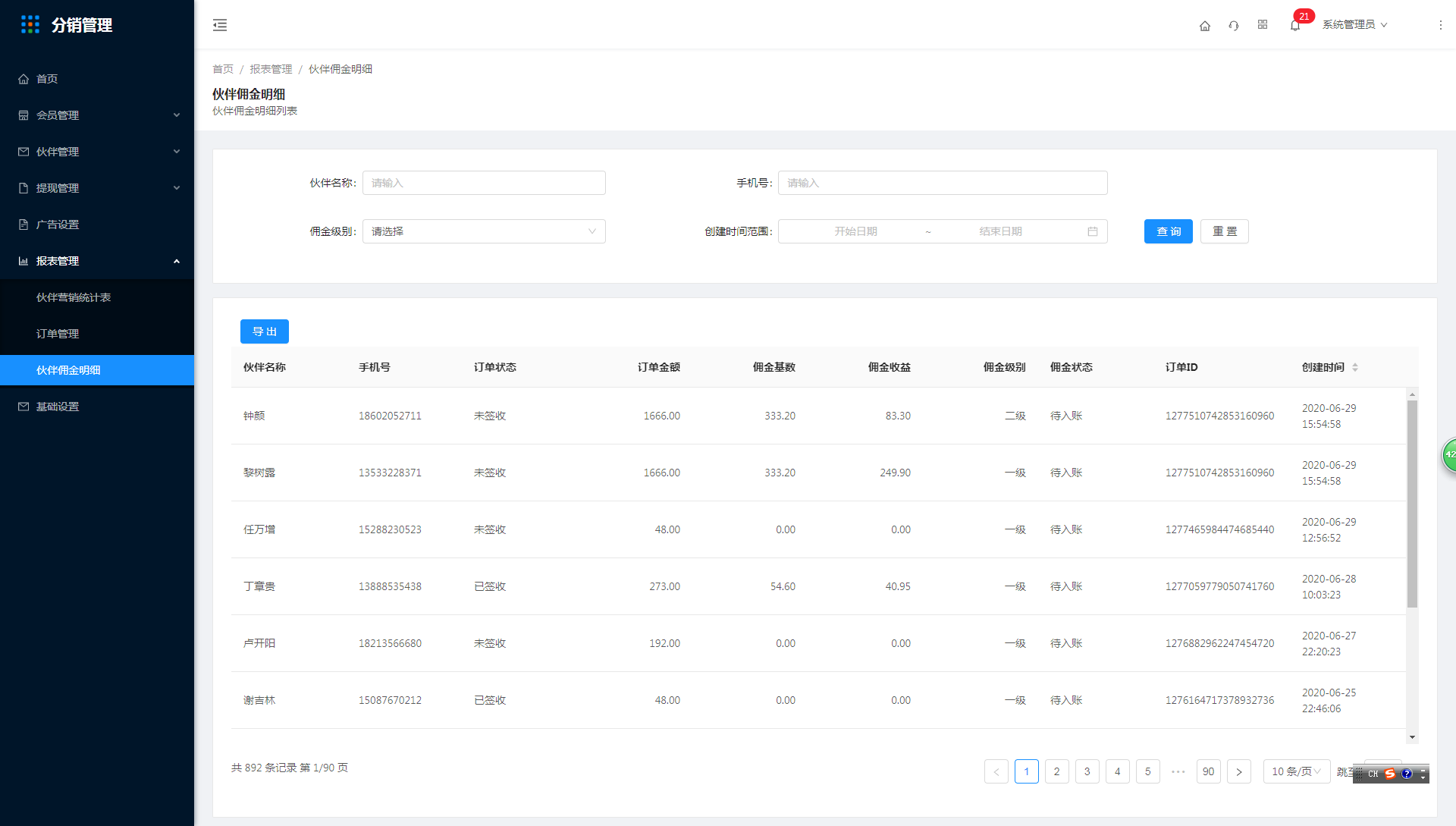The image size is (1456, 826).
Task: Click the table vertical scrollbar thumb
Action: tap(1412, 504)
